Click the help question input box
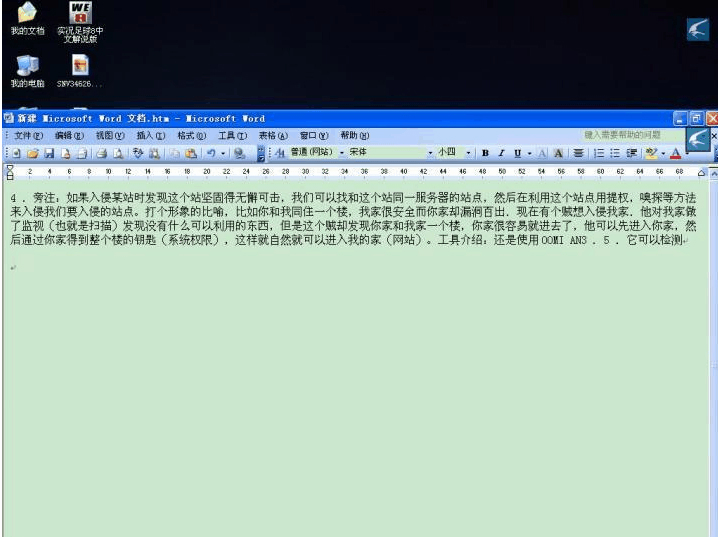 632,135
